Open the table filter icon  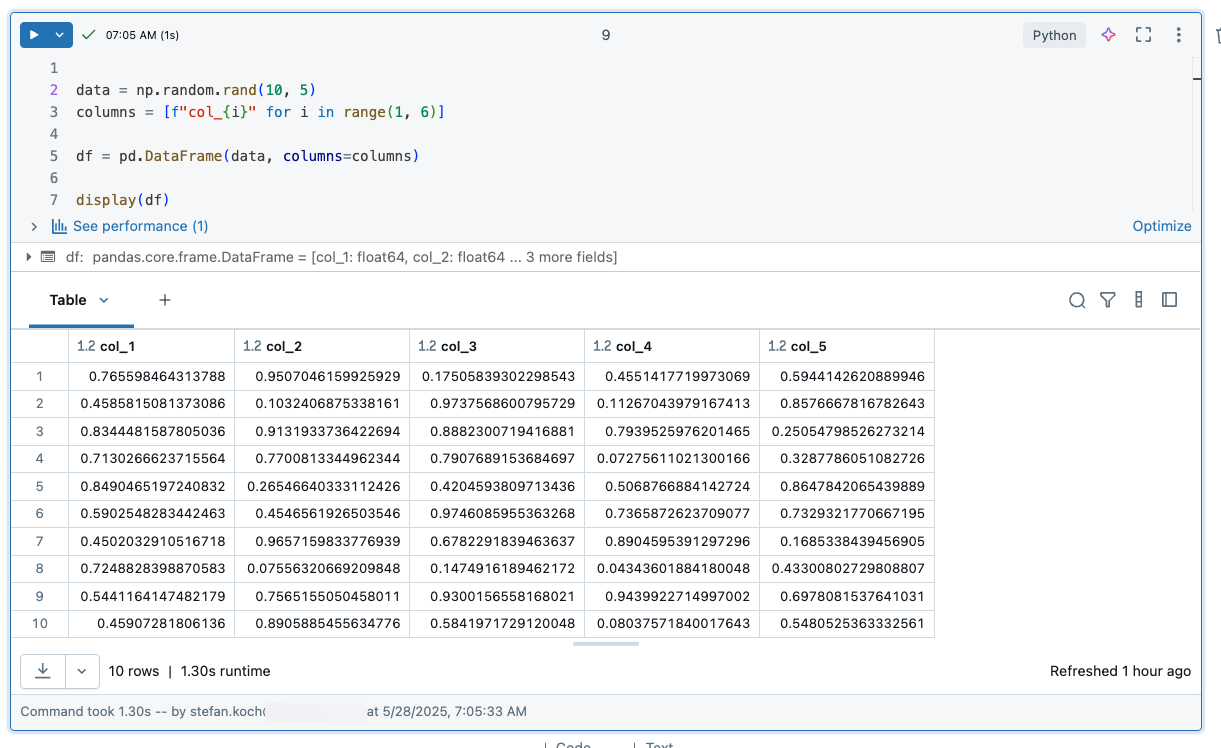(x=1108, y=300)
